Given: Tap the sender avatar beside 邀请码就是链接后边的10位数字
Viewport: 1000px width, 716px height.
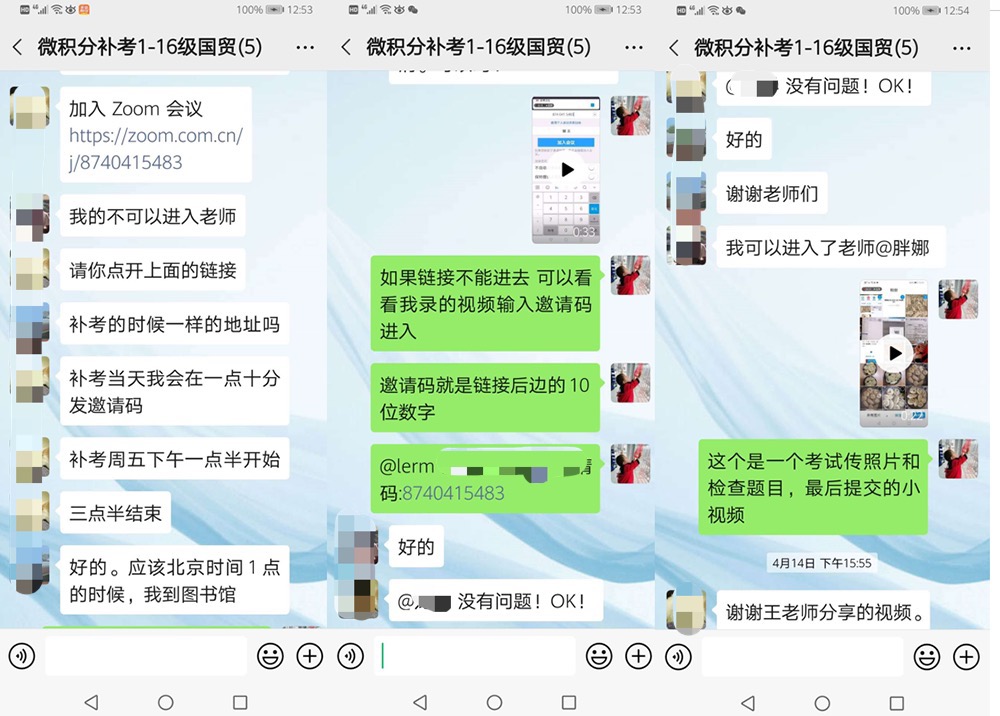Looking at the screenshot, I should tap(630, 383).
